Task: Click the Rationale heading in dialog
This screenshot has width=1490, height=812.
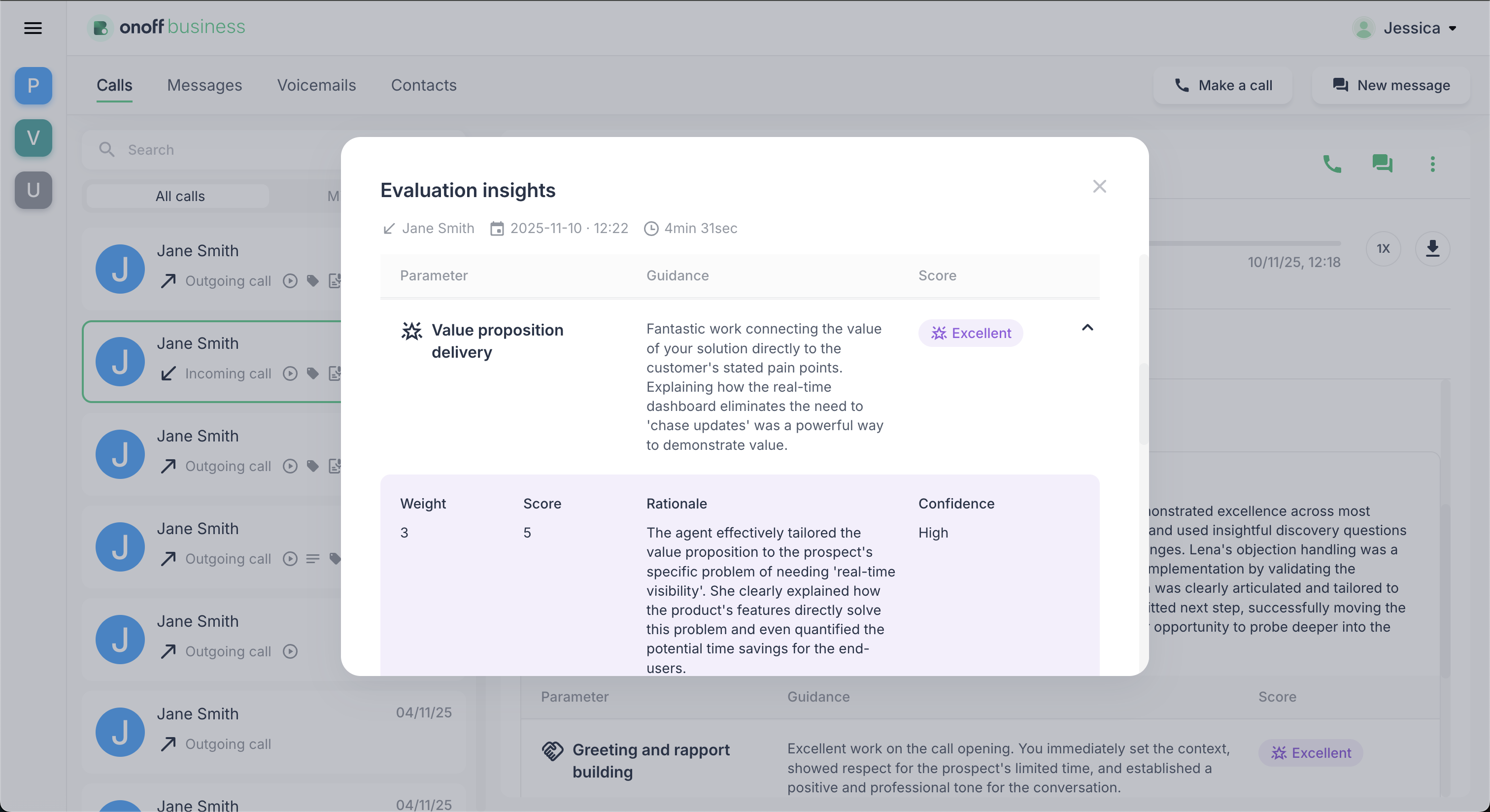Action: (677, 504)
